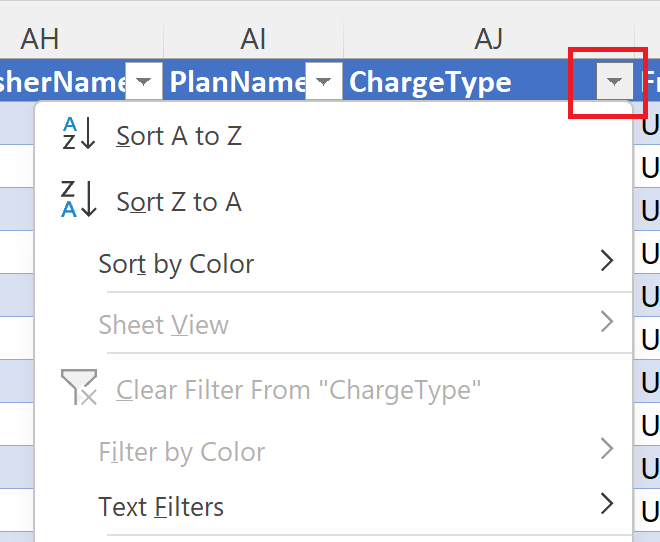Select the Filter by Color entry
660x542 pixels.
pyautogui.click(x=181, y=452)
